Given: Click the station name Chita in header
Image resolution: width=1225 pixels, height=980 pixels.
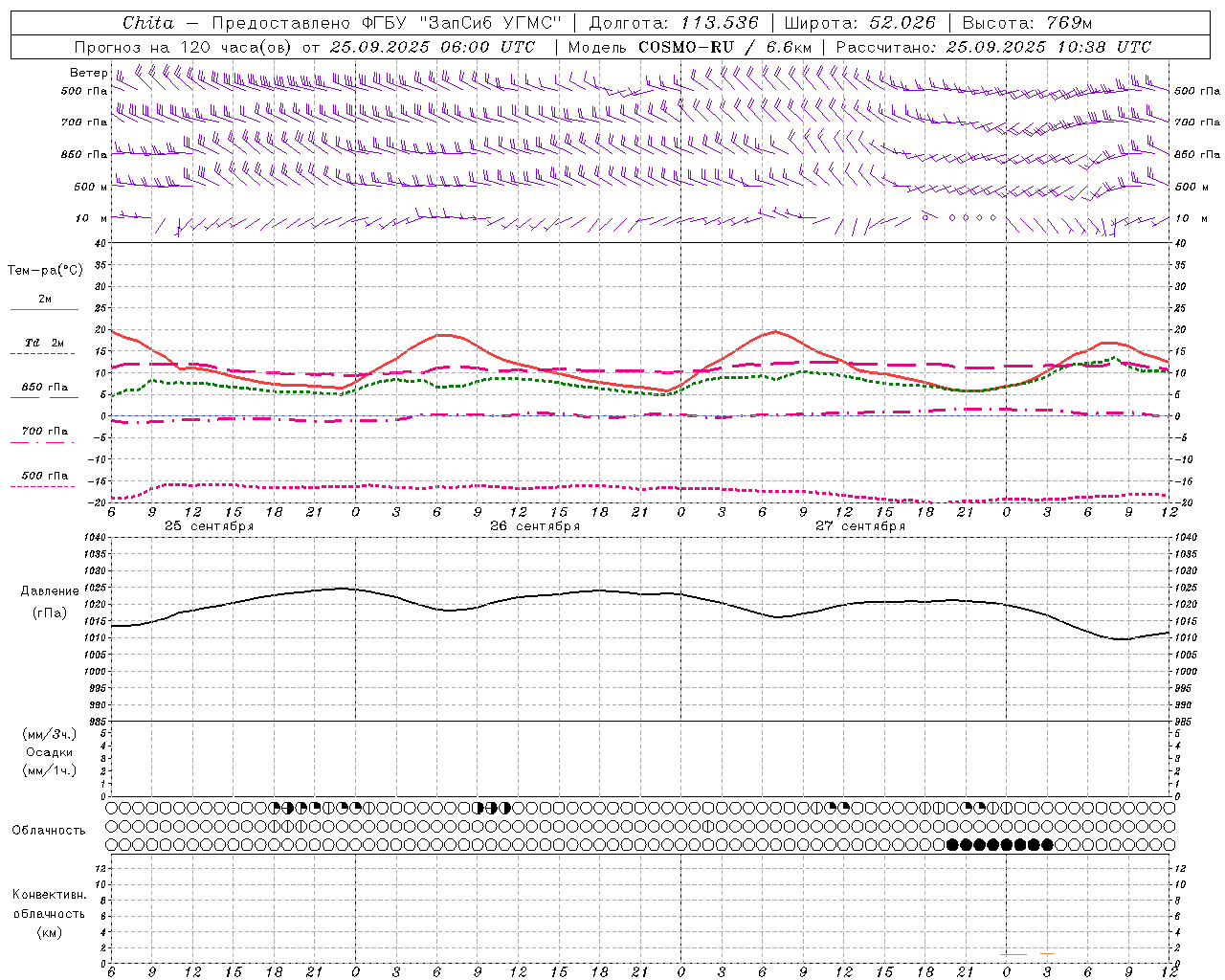Looking at the screenshot, I should pos(148,23).
